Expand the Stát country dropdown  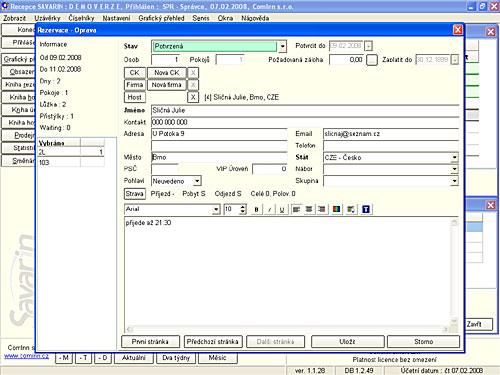454,157
